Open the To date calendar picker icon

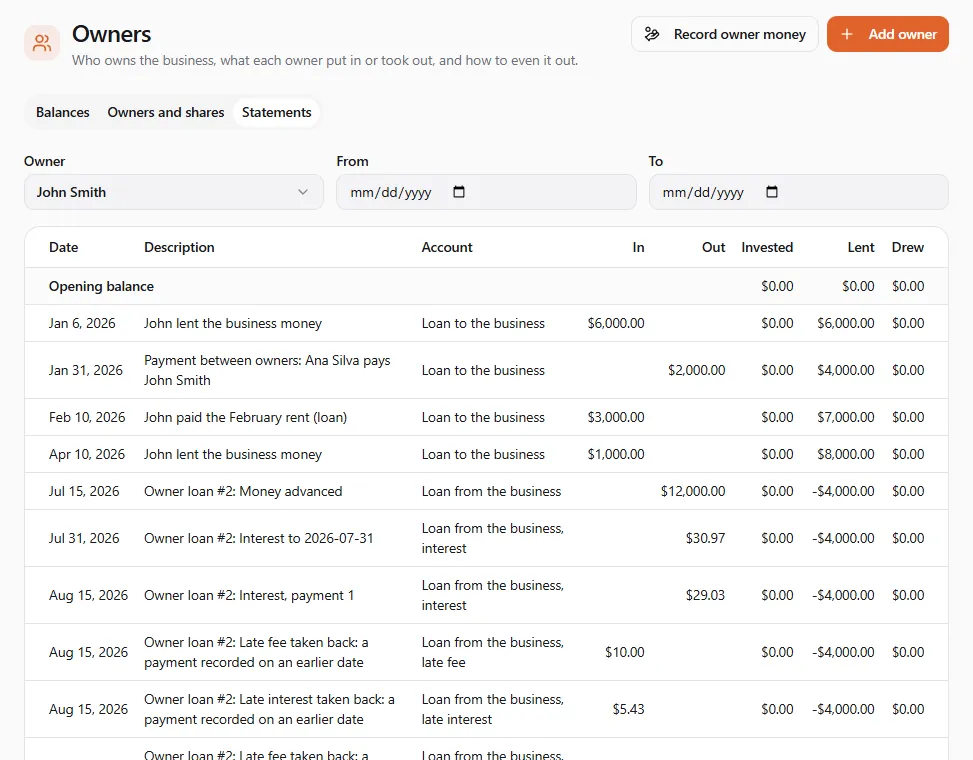click(x=771, y=192)
